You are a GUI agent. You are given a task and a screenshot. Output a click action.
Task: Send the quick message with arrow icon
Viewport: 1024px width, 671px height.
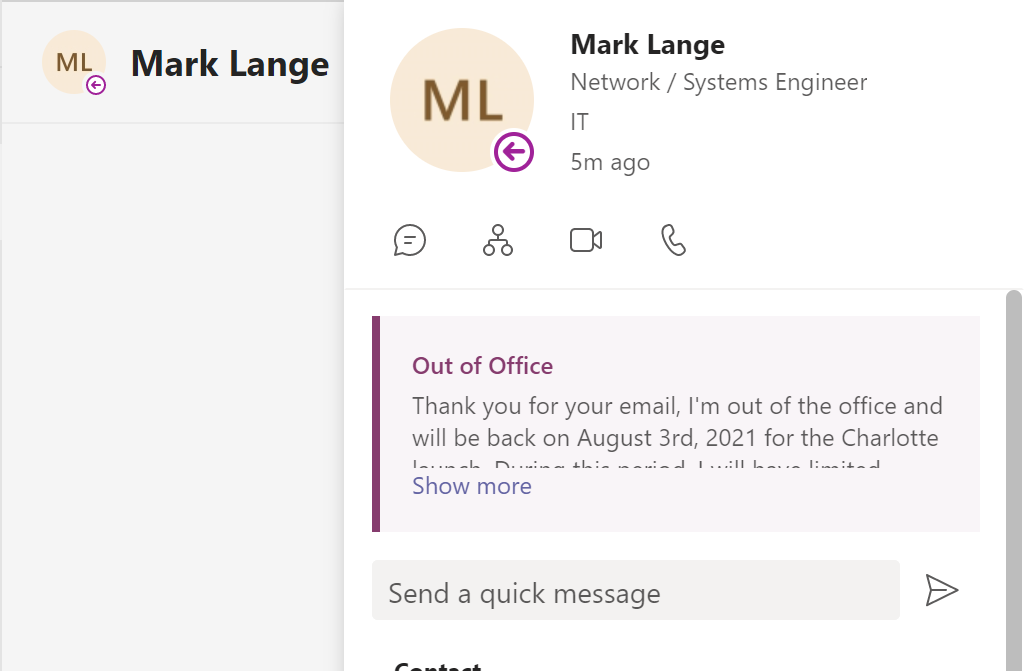pos(942,590)
